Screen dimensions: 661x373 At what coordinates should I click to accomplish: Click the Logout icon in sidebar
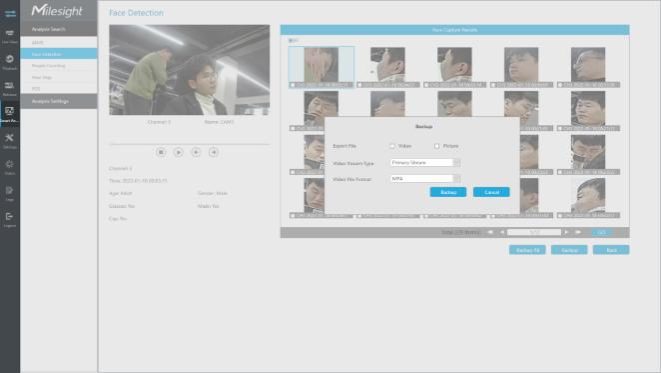[9, 219]
